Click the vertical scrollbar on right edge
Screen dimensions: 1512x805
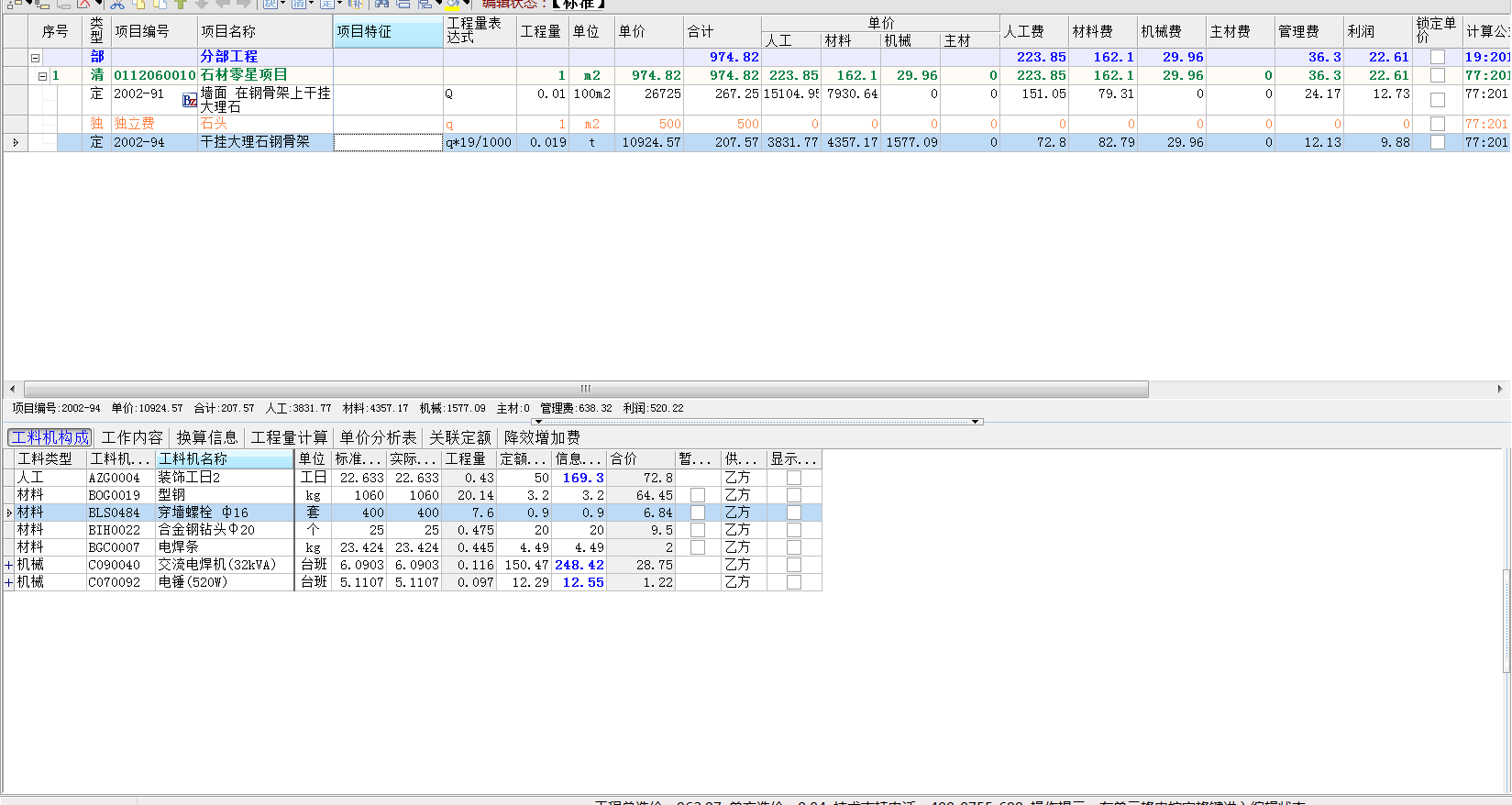click(1506, 621)
